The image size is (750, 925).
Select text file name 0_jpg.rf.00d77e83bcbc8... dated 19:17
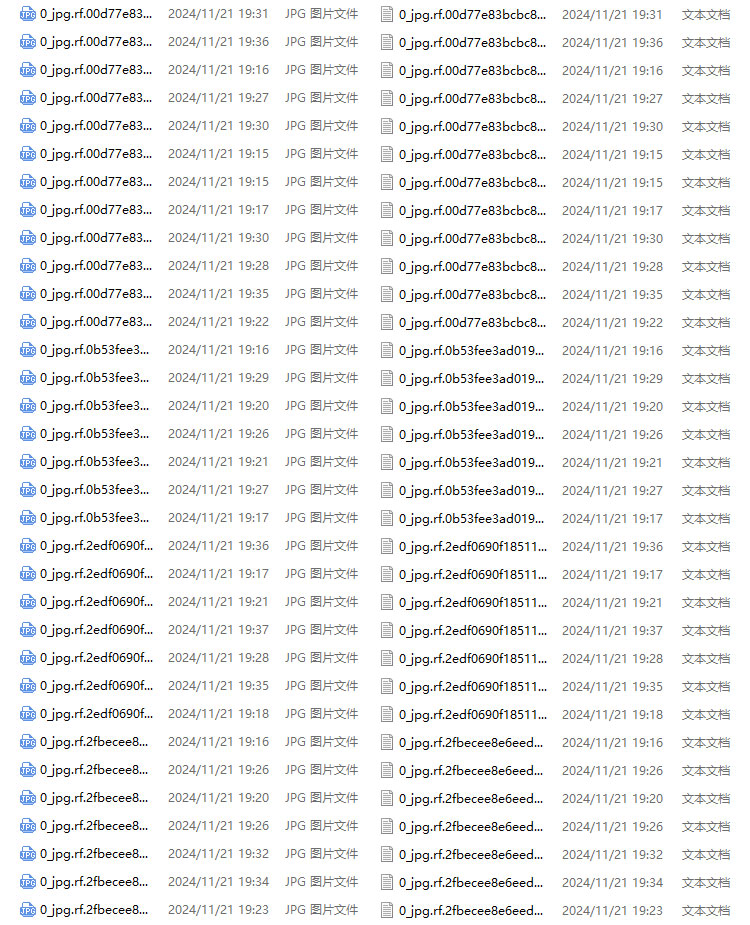click(473, 211)
